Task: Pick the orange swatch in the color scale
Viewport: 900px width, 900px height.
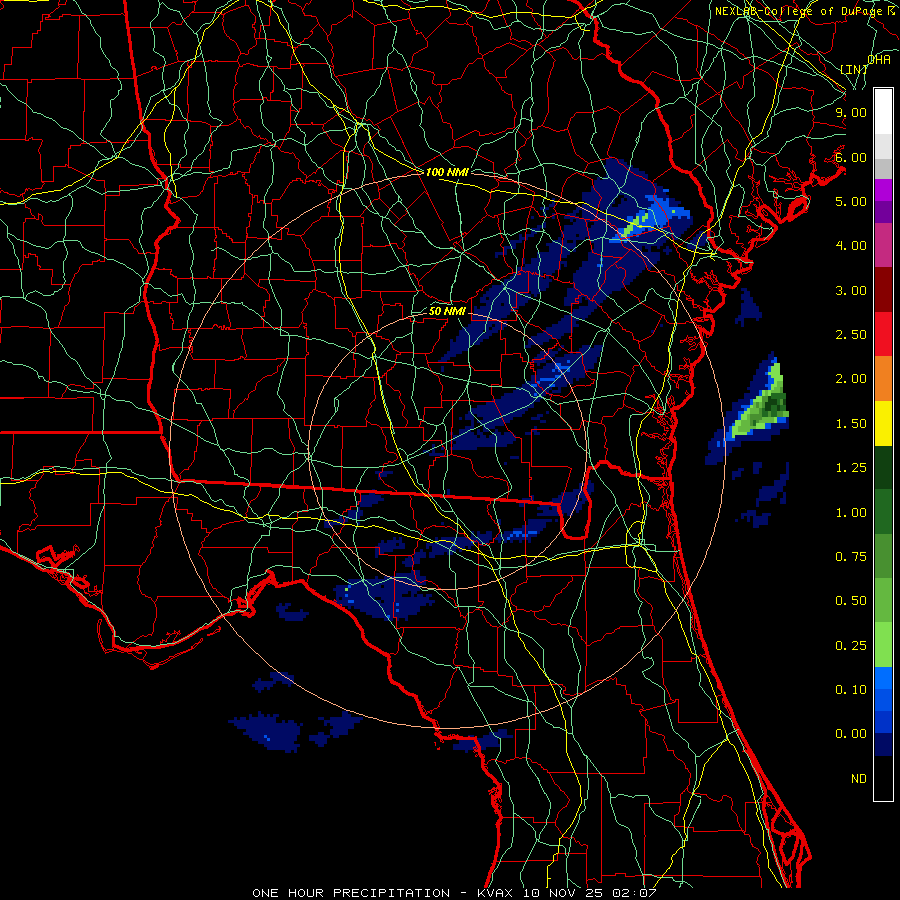Action: [x=883, y=379]
